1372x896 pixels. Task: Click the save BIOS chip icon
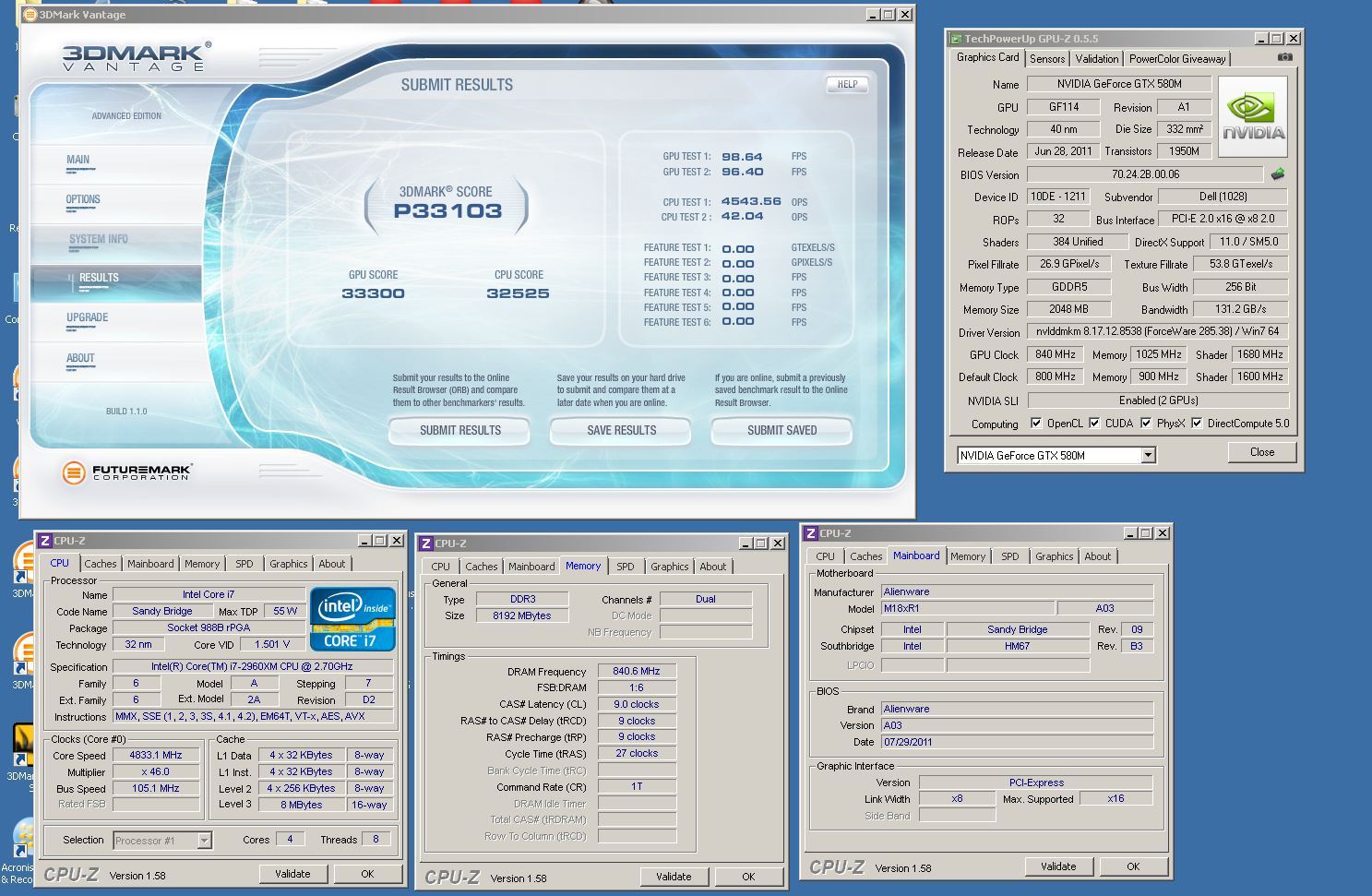(1278, 174)
